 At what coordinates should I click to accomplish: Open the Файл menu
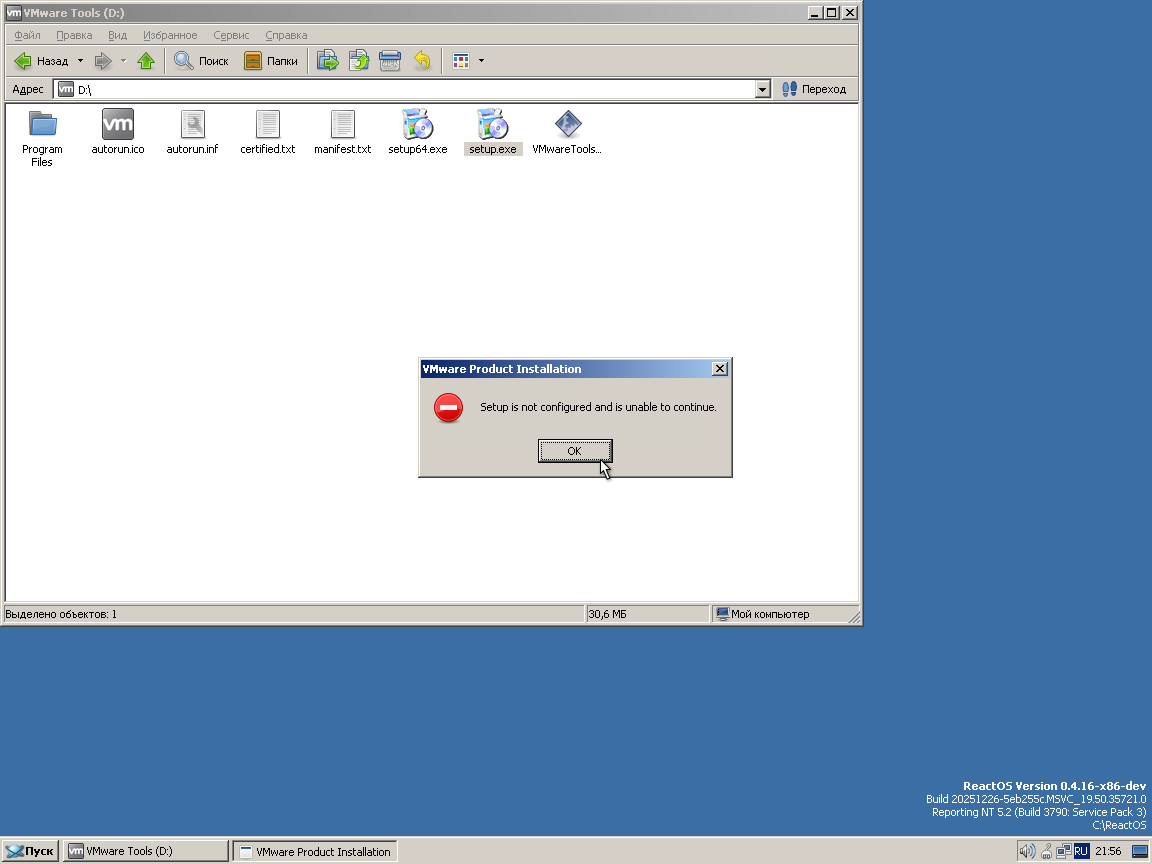coord(27,35)
